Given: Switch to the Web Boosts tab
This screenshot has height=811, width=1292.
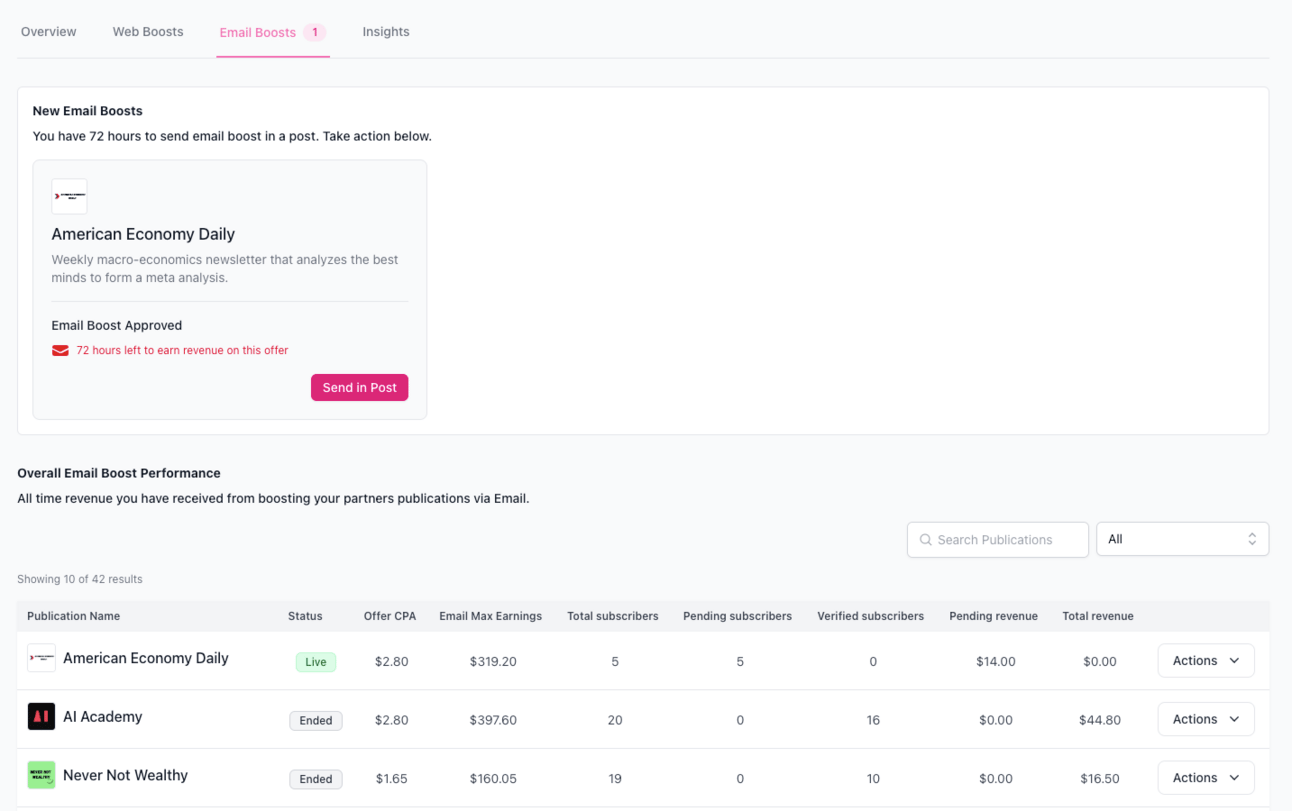Looking at the screenshot, I should pyautogui.click(x=148, y=32).
